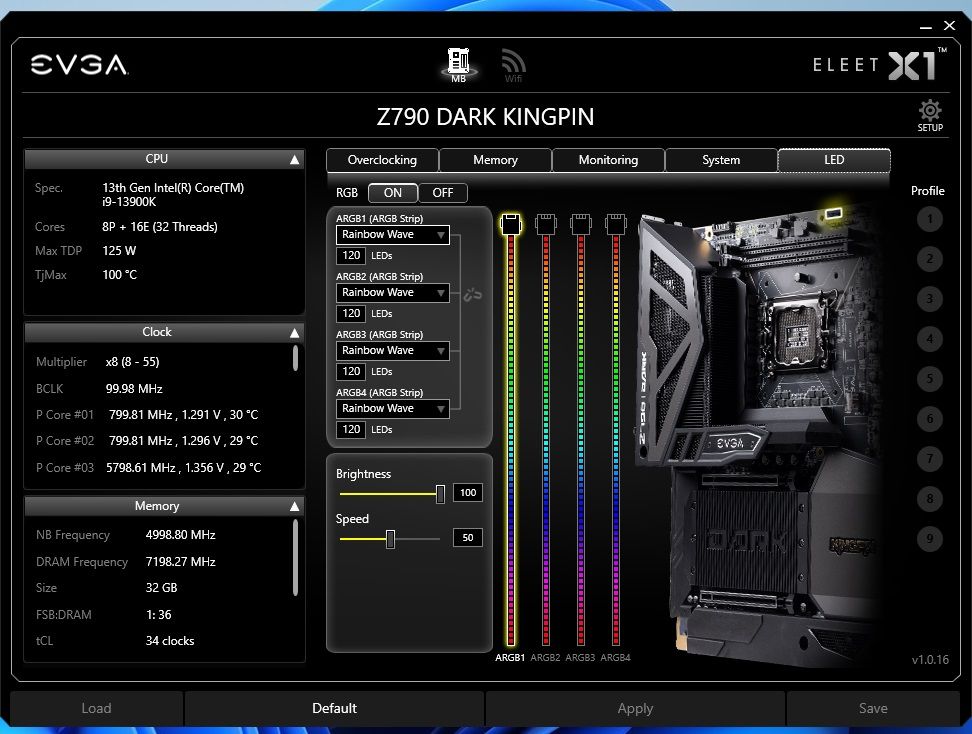The height and width of the screenshot is (734, 972).
Task: Open the SETUP gear icon
Action: click(930, 115)
